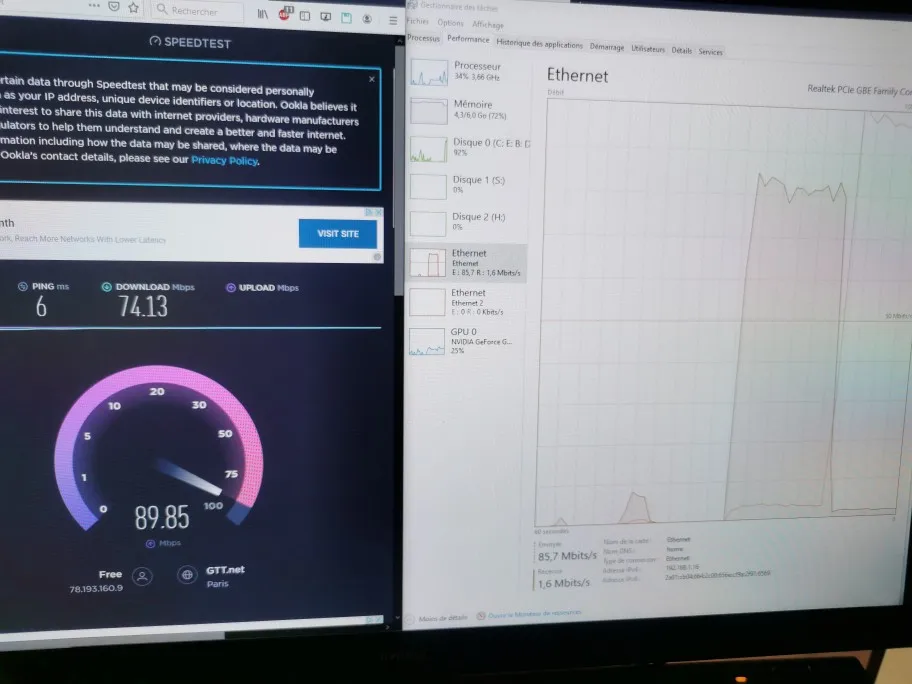Viewport: 912px width, 684px height.
Task: Select the download result 74.13
Action: [x=143, y=307]
